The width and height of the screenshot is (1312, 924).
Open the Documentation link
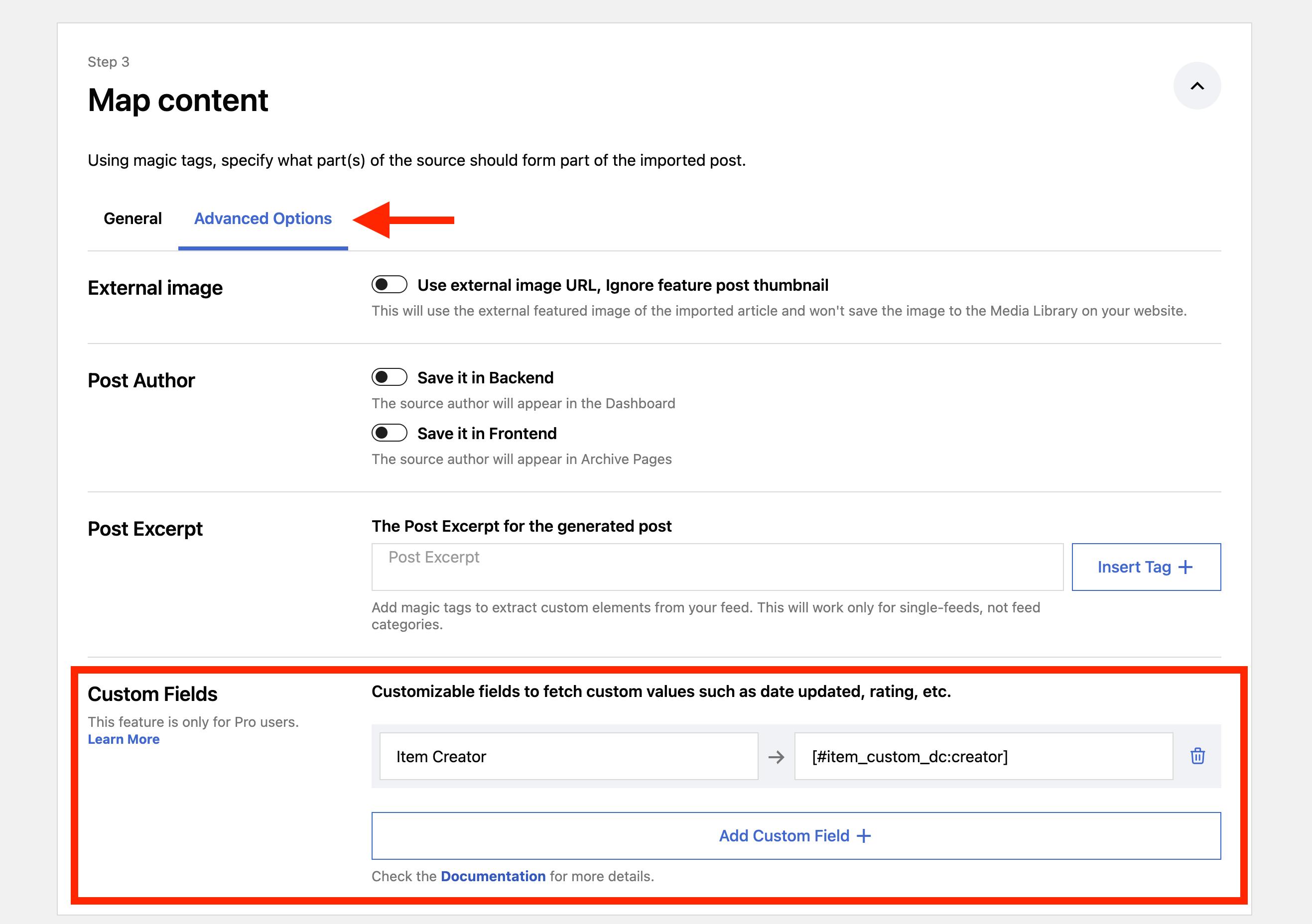coord(493,876)
